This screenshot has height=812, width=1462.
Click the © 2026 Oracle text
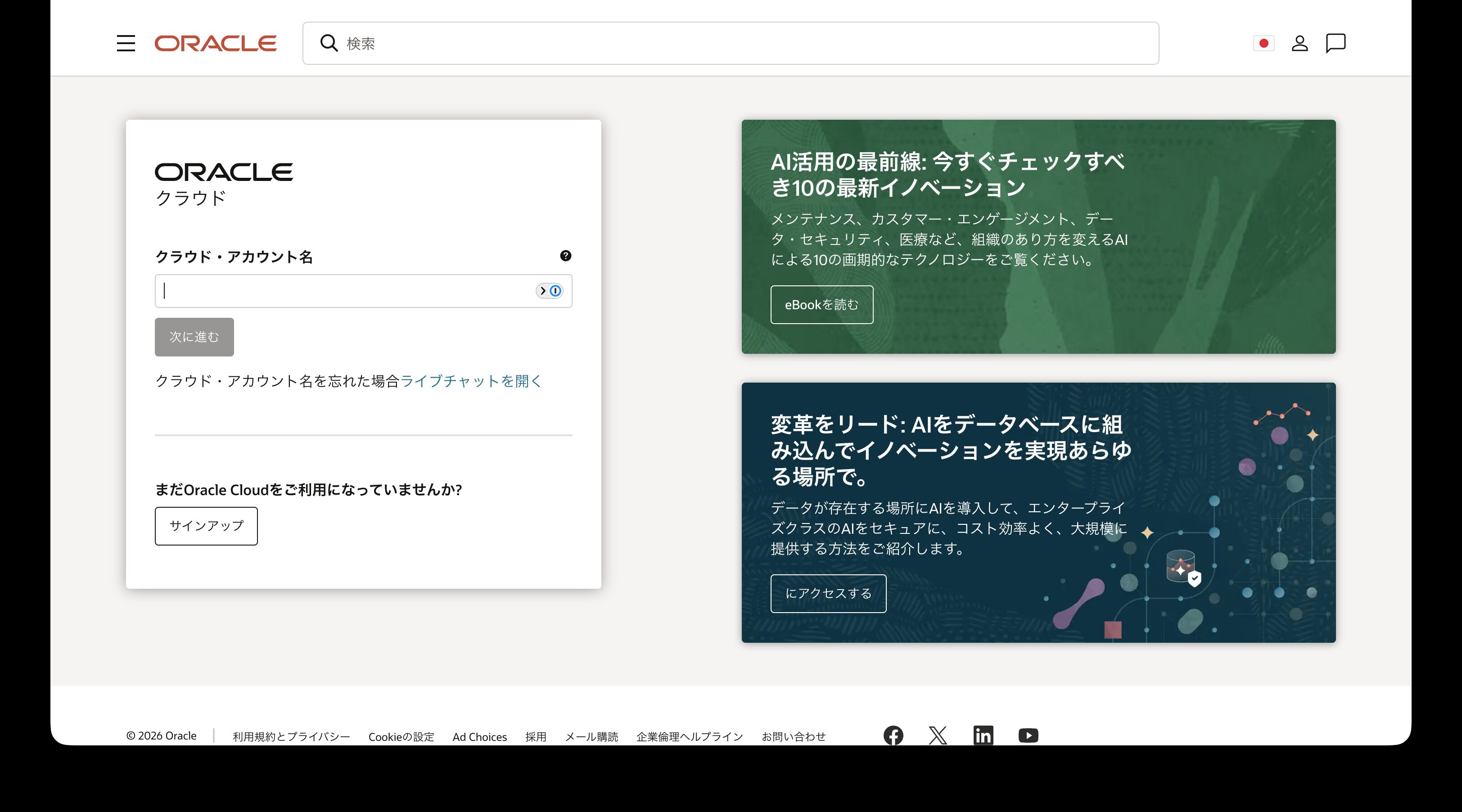pos(161,736)
